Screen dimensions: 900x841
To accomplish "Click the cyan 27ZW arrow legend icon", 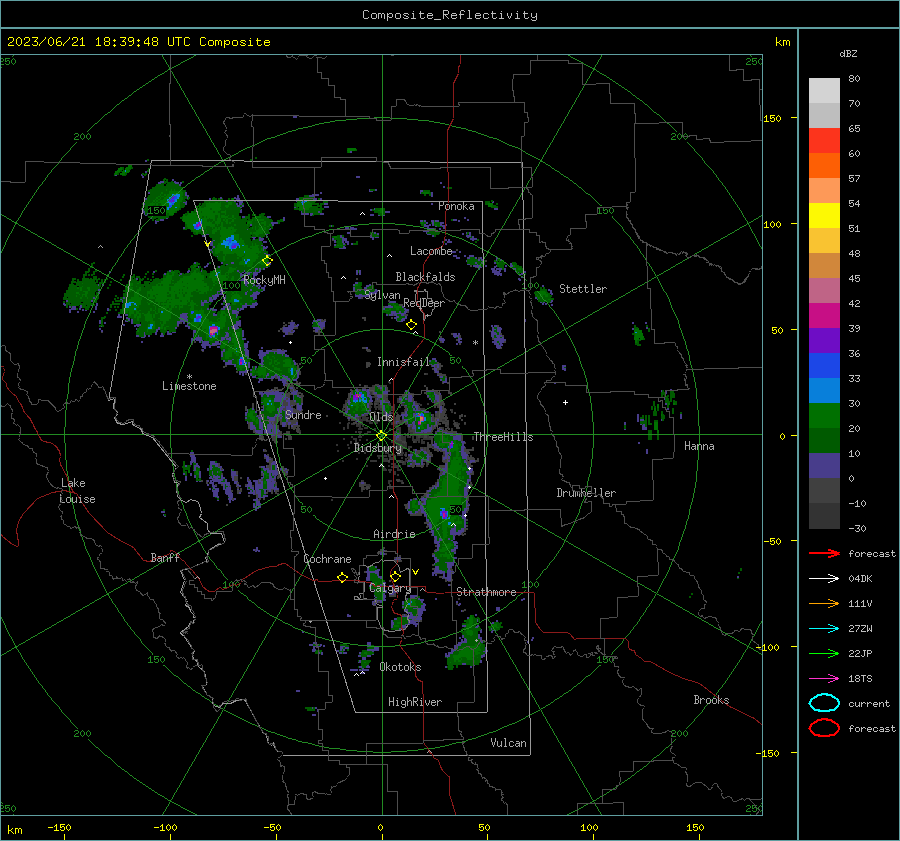I will tap(824, 629).
